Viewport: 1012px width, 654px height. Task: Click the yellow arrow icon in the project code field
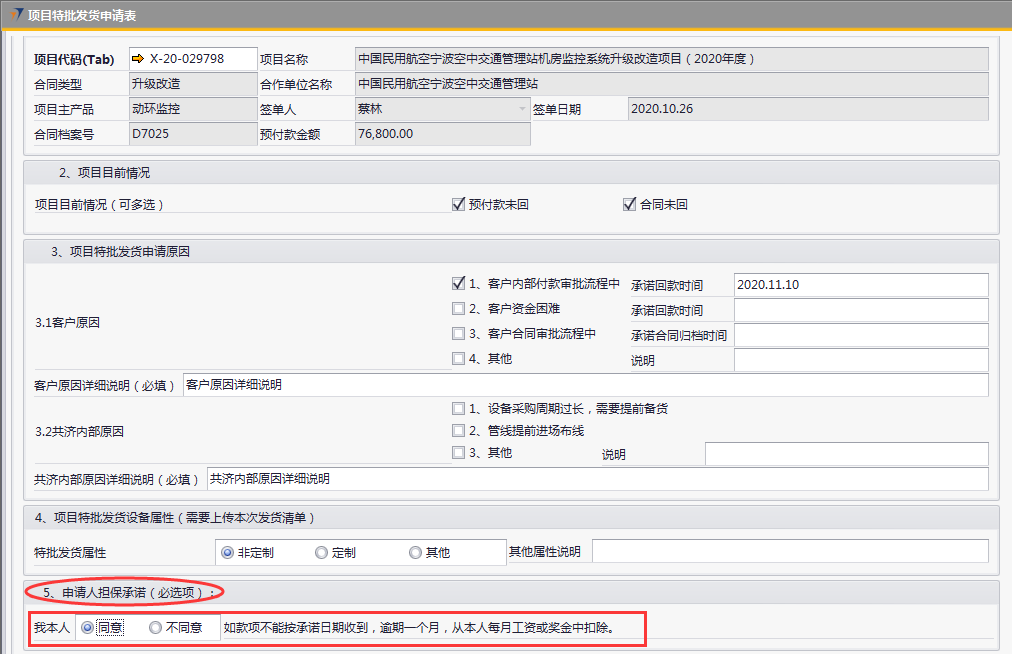pos(138,59)
